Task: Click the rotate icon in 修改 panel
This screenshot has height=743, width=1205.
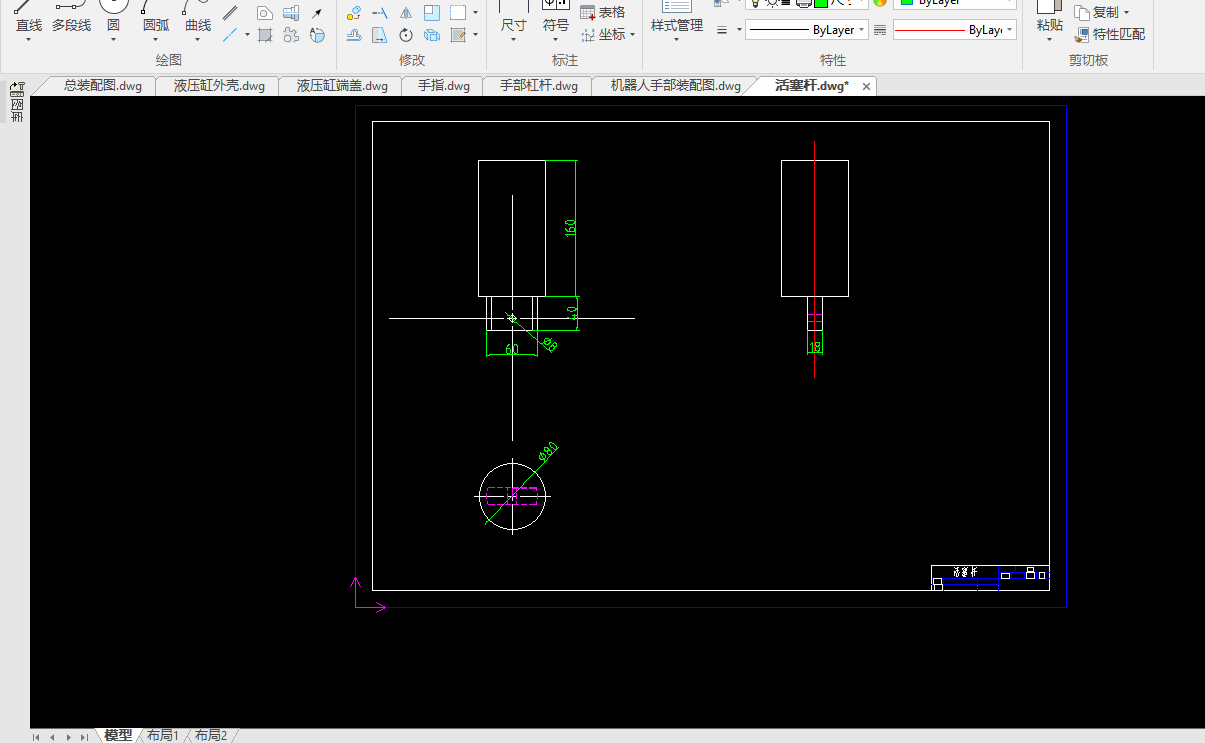Action: [406, 35]
